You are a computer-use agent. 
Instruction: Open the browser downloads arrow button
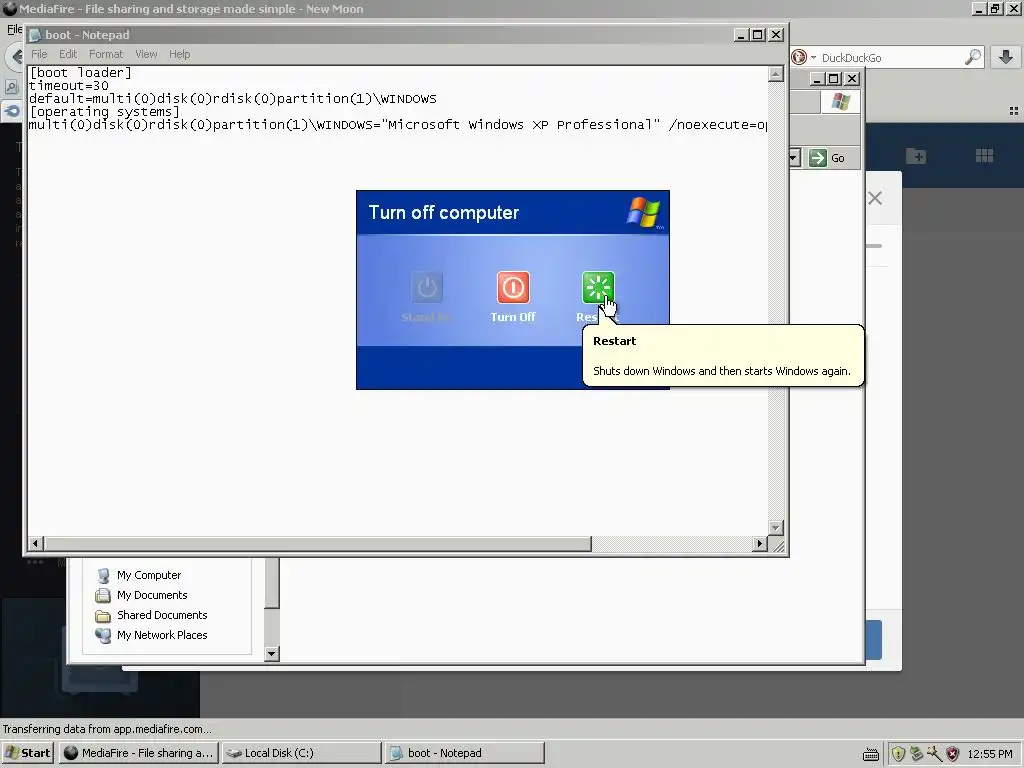click(1006, 57)
